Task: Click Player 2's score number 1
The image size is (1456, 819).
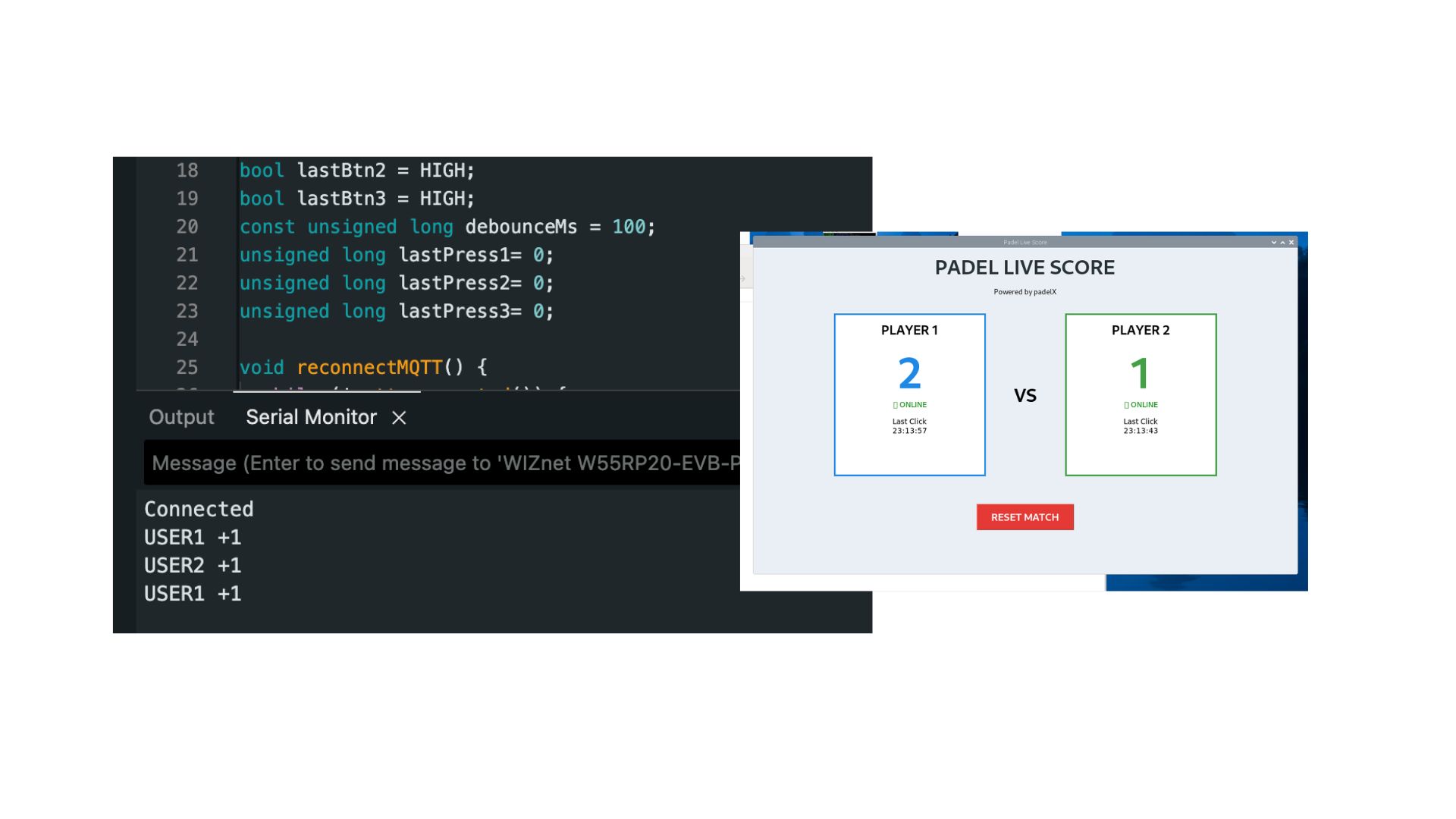Action: 1140,373
